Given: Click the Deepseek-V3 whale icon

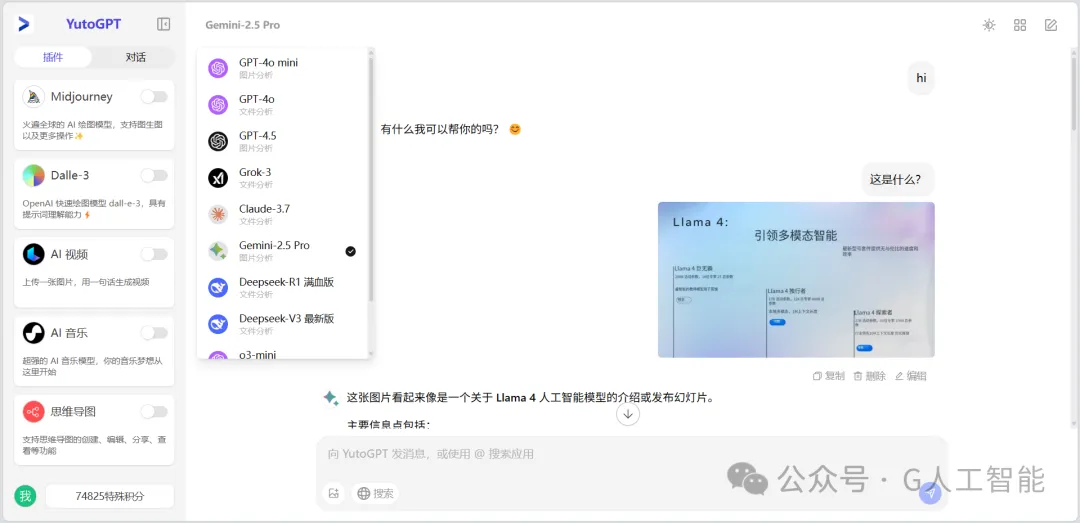Looking at the screenshot, I should pos(218,324).
